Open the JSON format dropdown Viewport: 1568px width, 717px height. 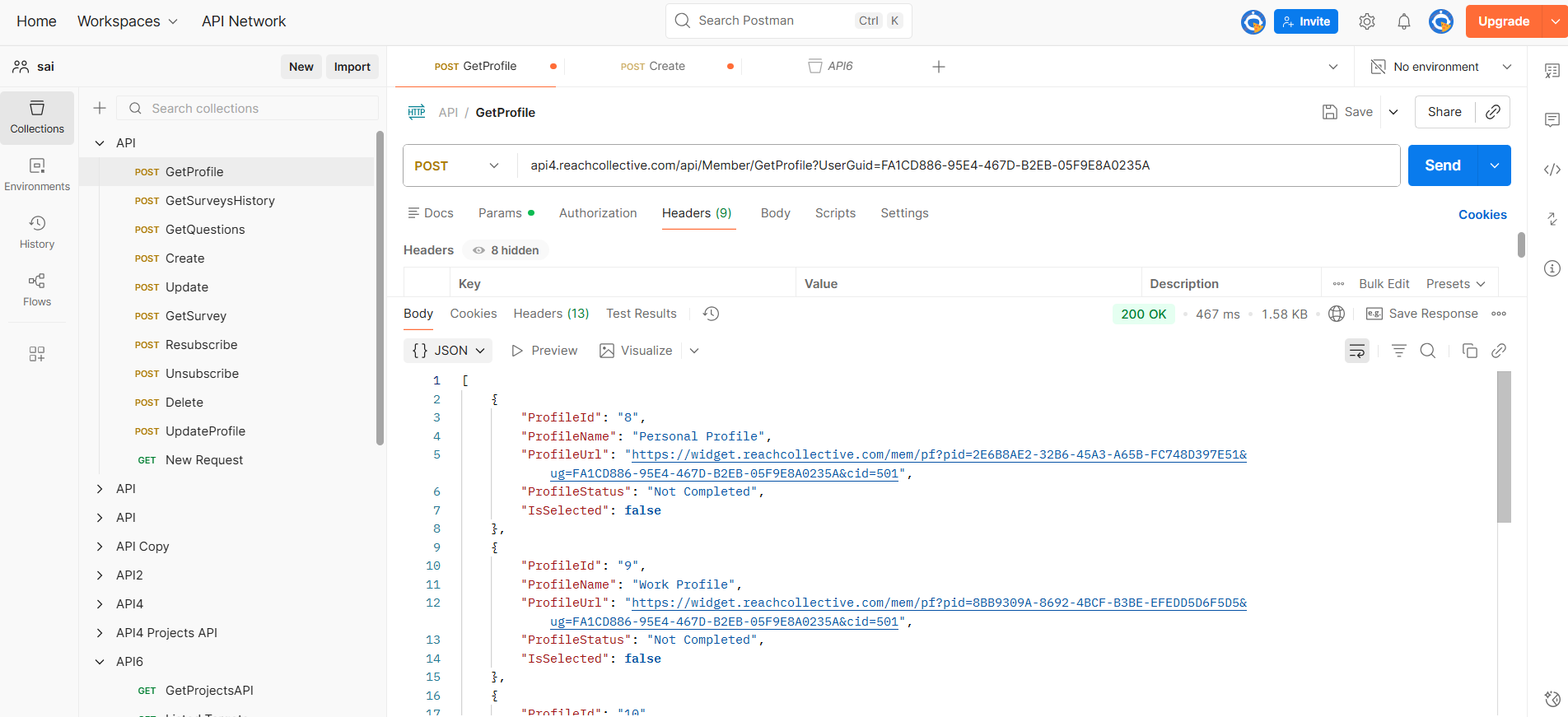pyautogui.click(x=448, y=351)
